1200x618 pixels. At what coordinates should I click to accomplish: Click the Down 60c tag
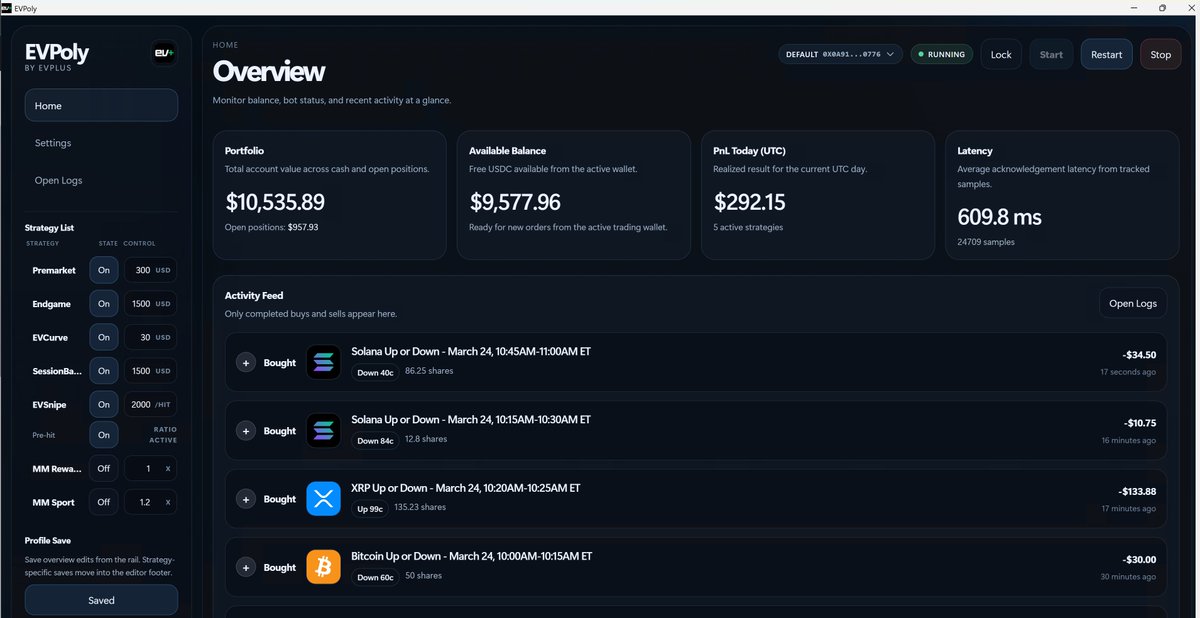click(x=374, y=576)
